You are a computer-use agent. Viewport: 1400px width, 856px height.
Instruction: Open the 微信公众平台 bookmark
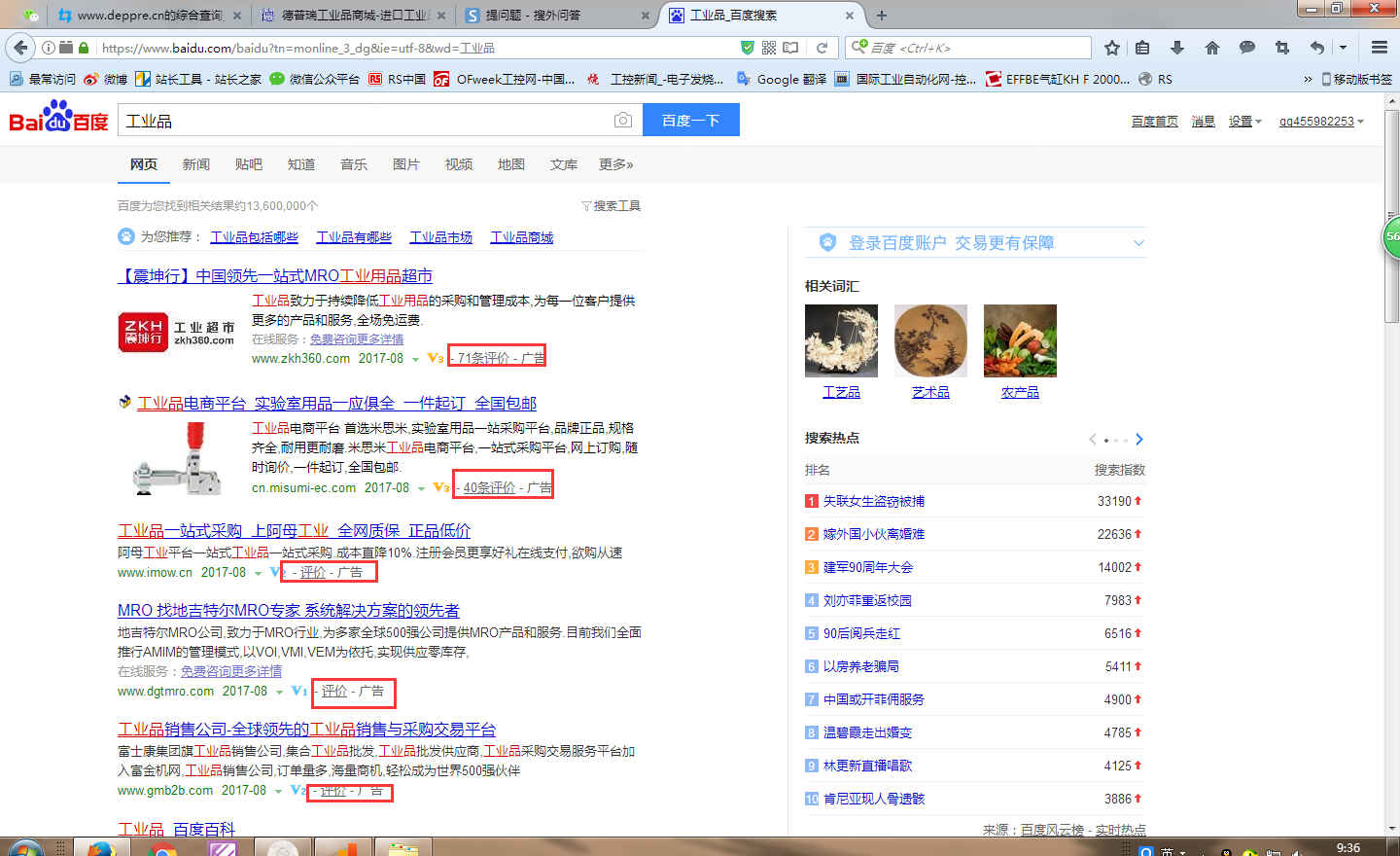(314, 79)
